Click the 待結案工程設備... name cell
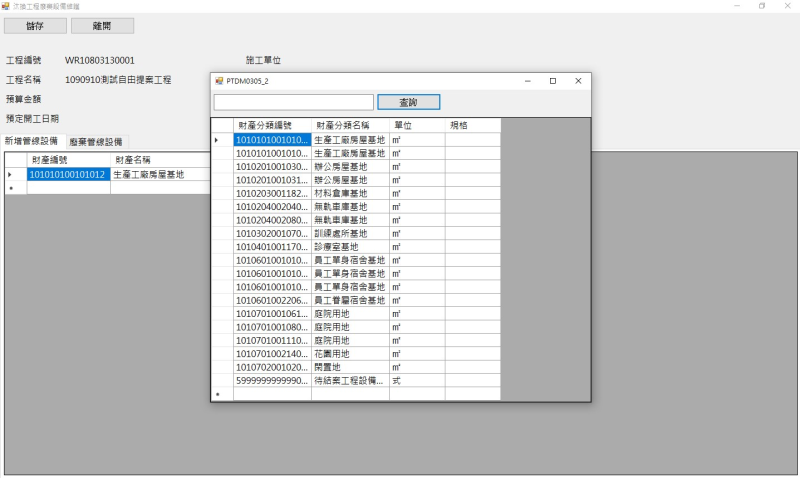 click(350, 380)
